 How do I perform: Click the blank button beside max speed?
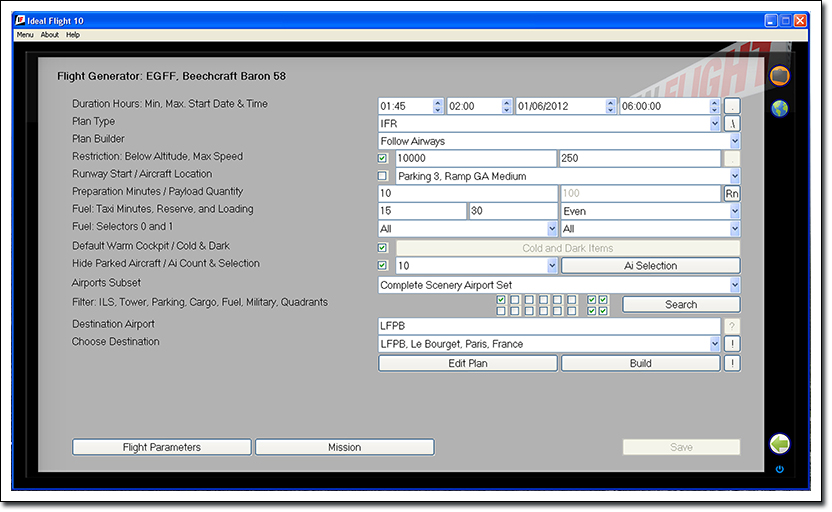coord(732,158)
